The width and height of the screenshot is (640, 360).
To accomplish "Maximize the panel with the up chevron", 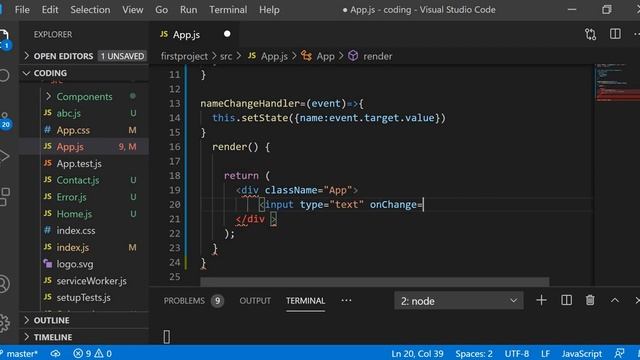I will coord(615,300).
